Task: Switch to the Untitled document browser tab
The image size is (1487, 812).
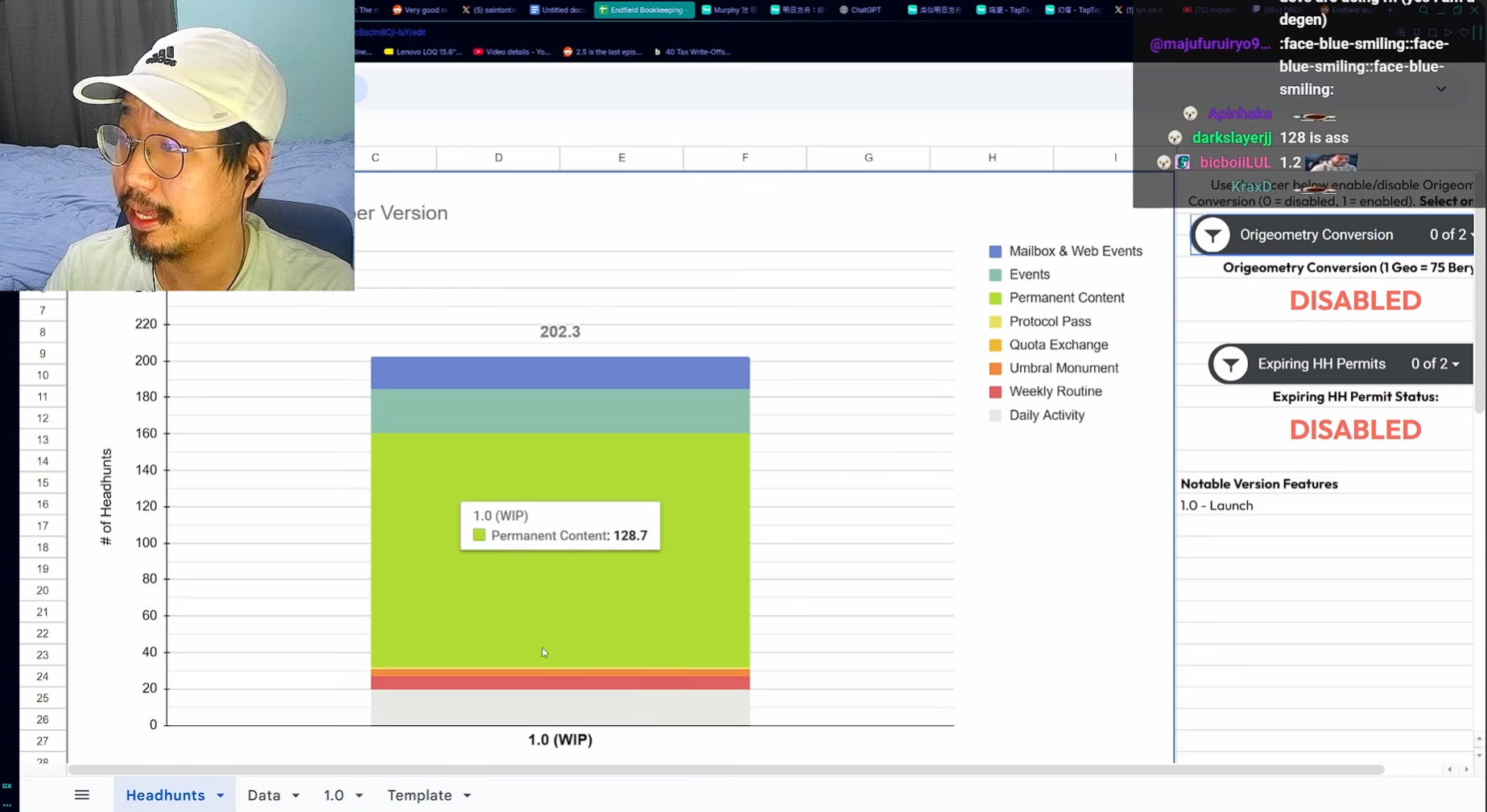Action: (x=556, y=10)
